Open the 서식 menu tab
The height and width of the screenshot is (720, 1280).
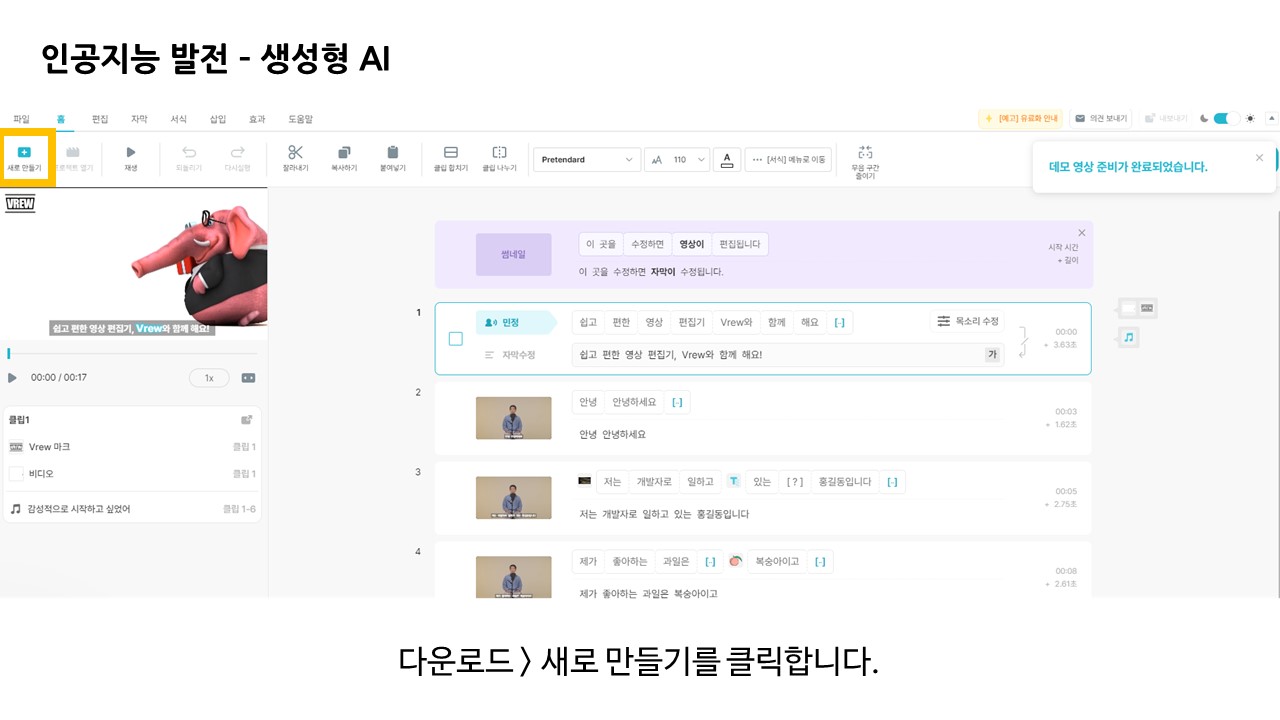[178, 119]
